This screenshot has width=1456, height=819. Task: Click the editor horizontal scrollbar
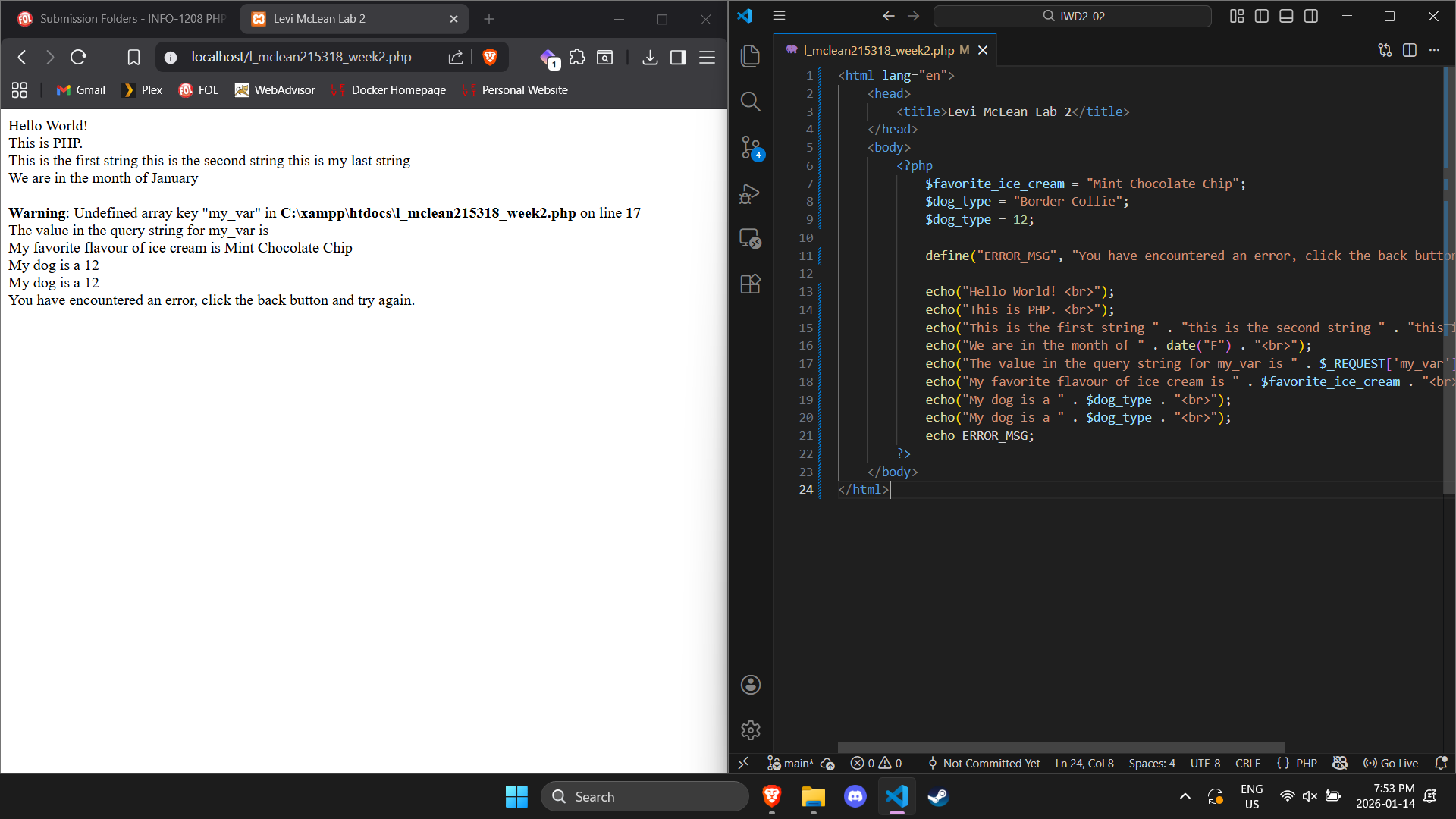tap(1060, 747)
